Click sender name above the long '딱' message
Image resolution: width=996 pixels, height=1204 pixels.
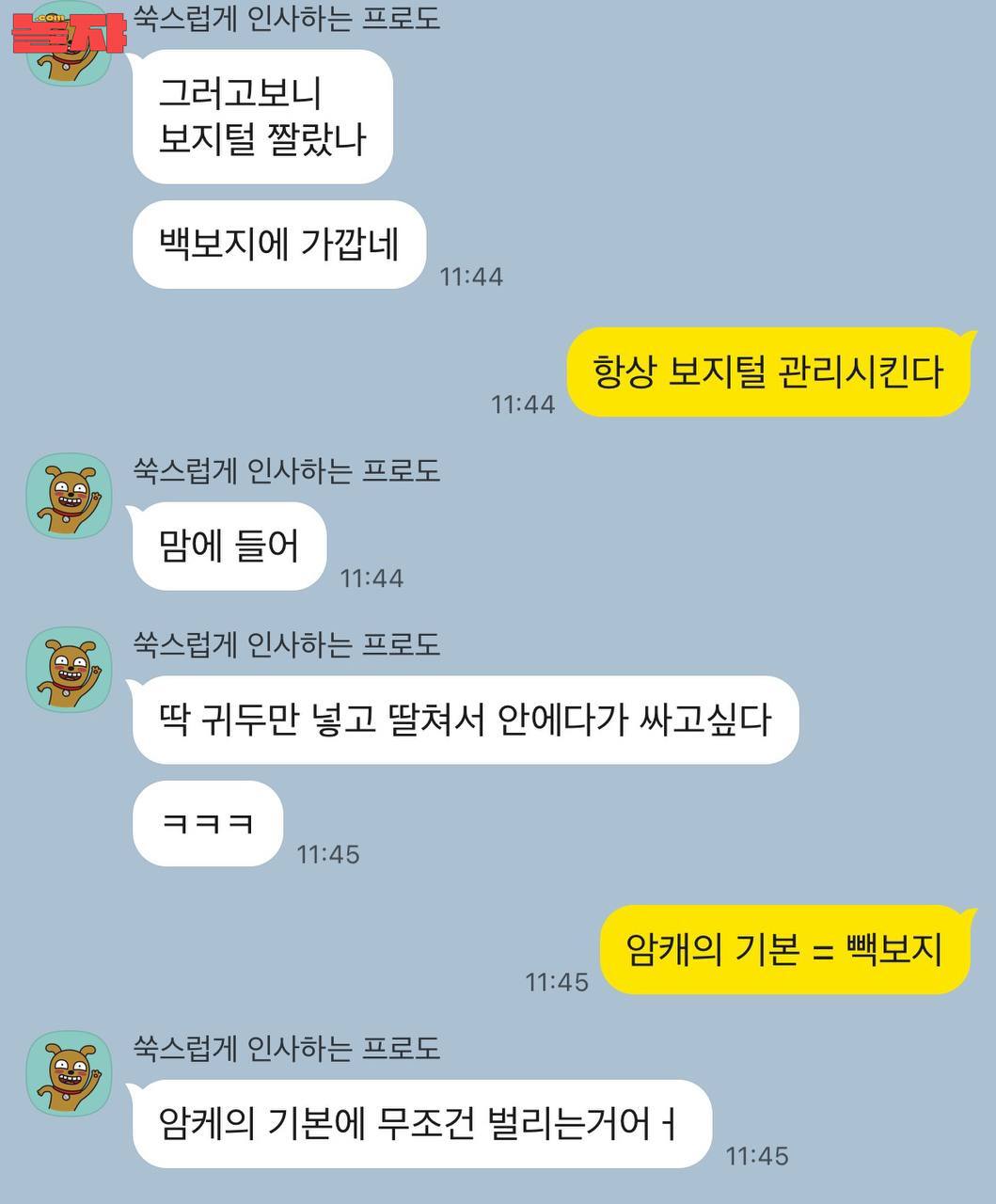tap(287, 643)
